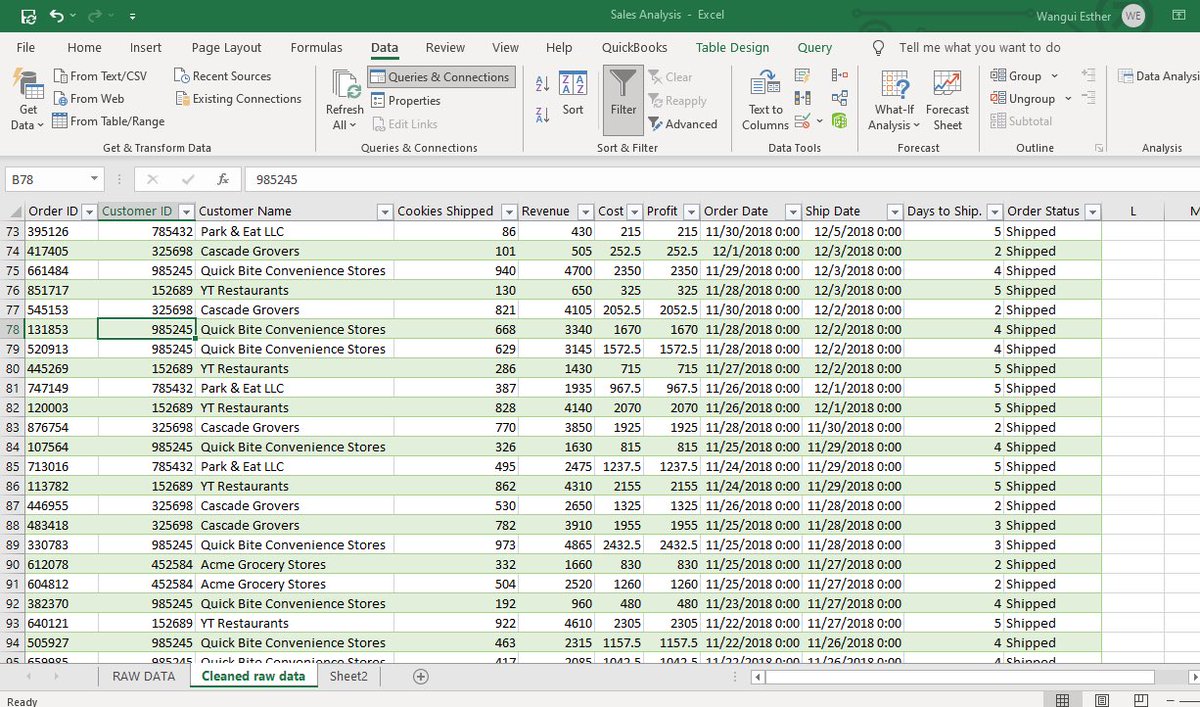
Task: Open Advanced filter options
Action: click(x=683, y=124)
